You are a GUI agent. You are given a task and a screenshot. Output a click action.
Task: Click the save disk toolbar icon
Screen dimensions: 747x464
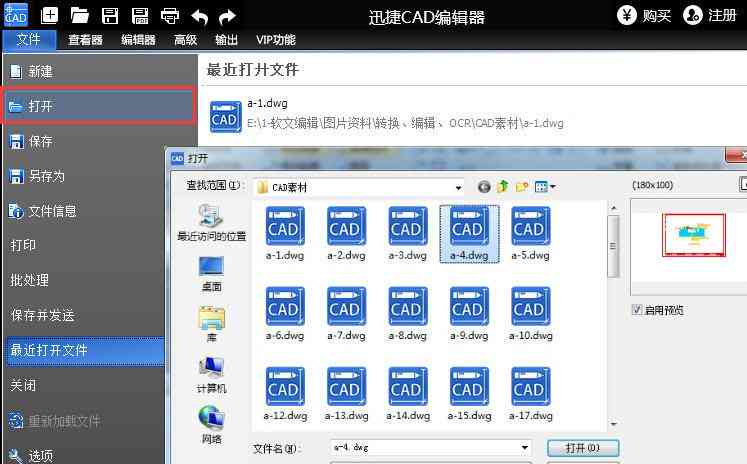[110, 16]
